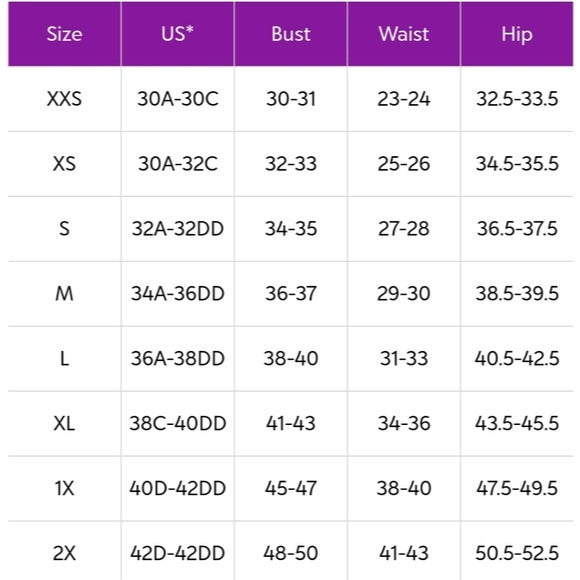Select the Bust column header
The width and height of the screenshot is (580, 580).
pyautogui.click(x=291, y=34)
